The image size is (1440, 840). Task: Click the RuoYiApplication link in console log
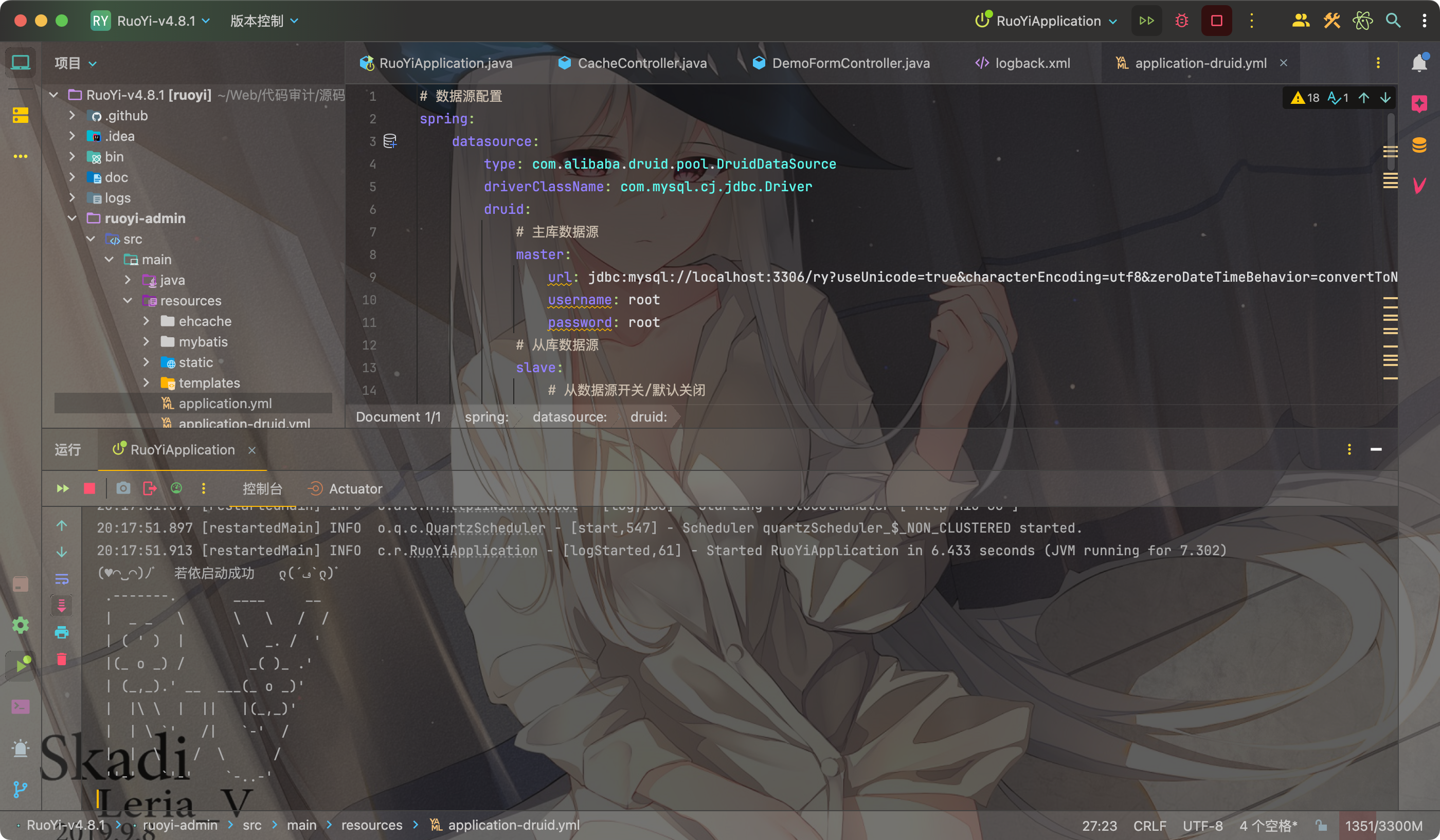473,551
